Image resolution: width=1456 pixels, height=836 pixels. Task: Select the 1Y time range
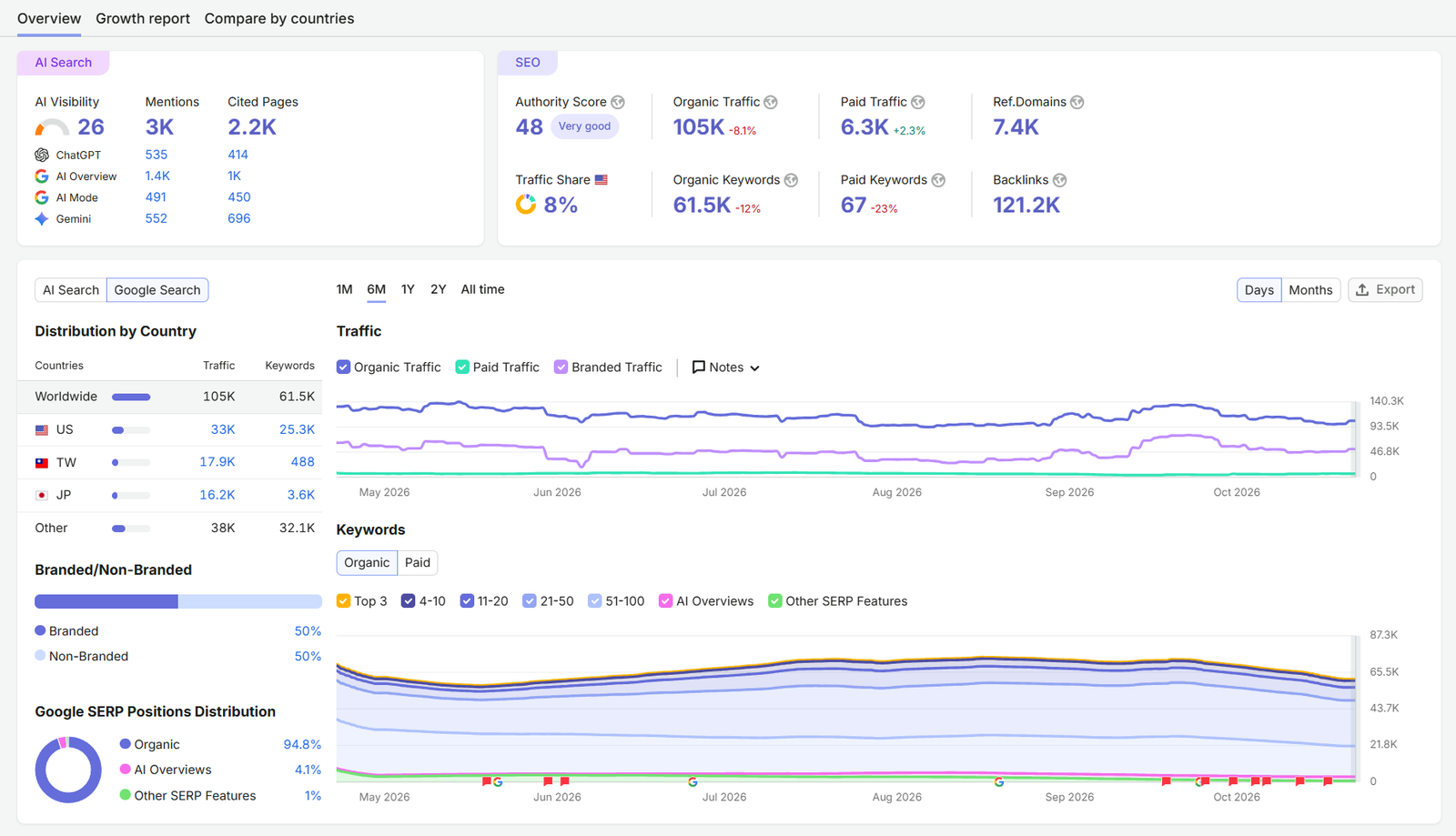click(x=408, y=289)
